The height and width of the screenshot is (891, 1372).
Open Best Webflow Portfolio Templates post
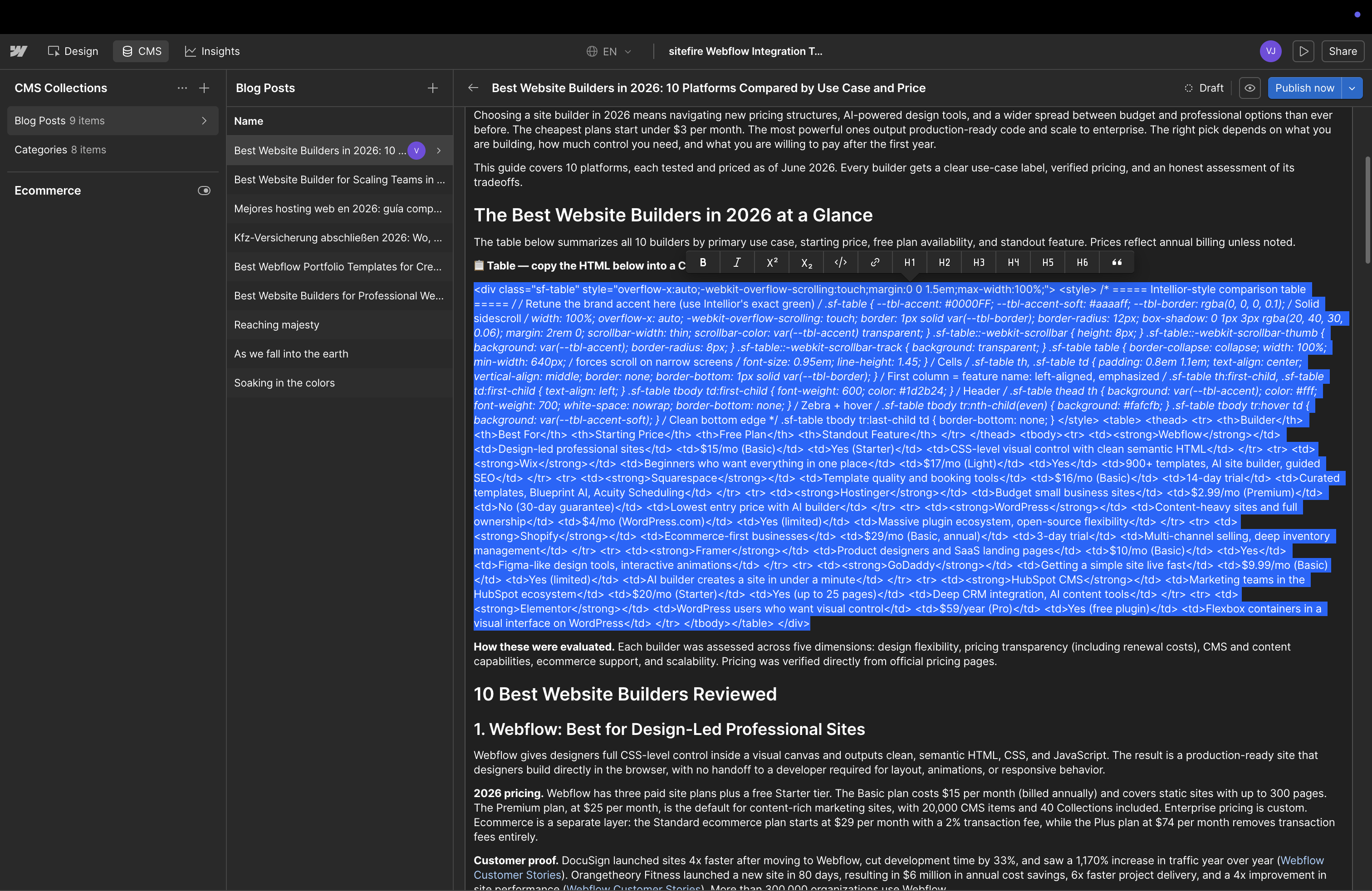(339, 267)
